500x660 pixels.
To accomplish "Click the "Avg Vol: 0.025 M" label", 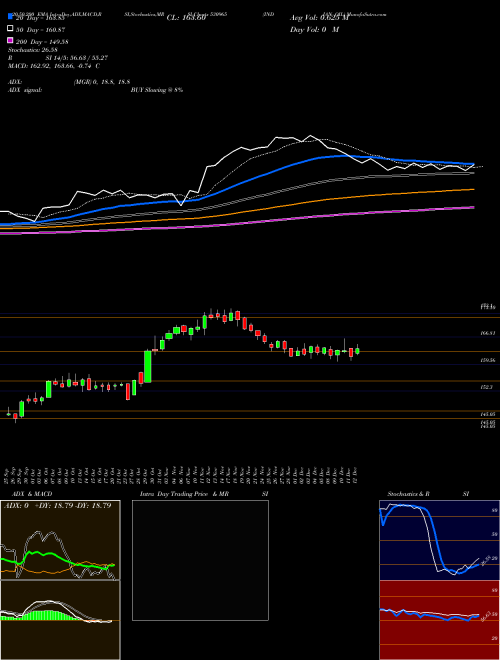I will tap(319, 18).
